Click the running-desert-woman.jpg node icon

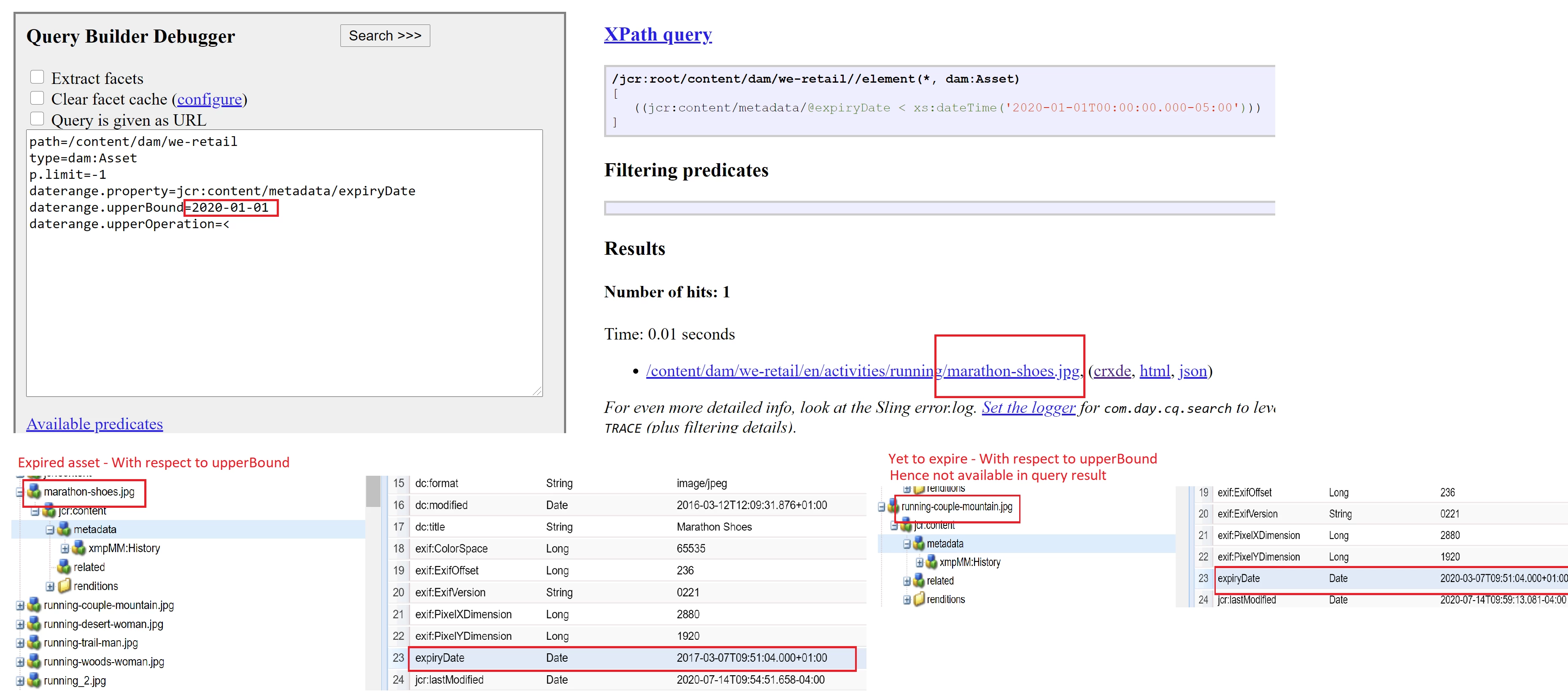(34, 624)
